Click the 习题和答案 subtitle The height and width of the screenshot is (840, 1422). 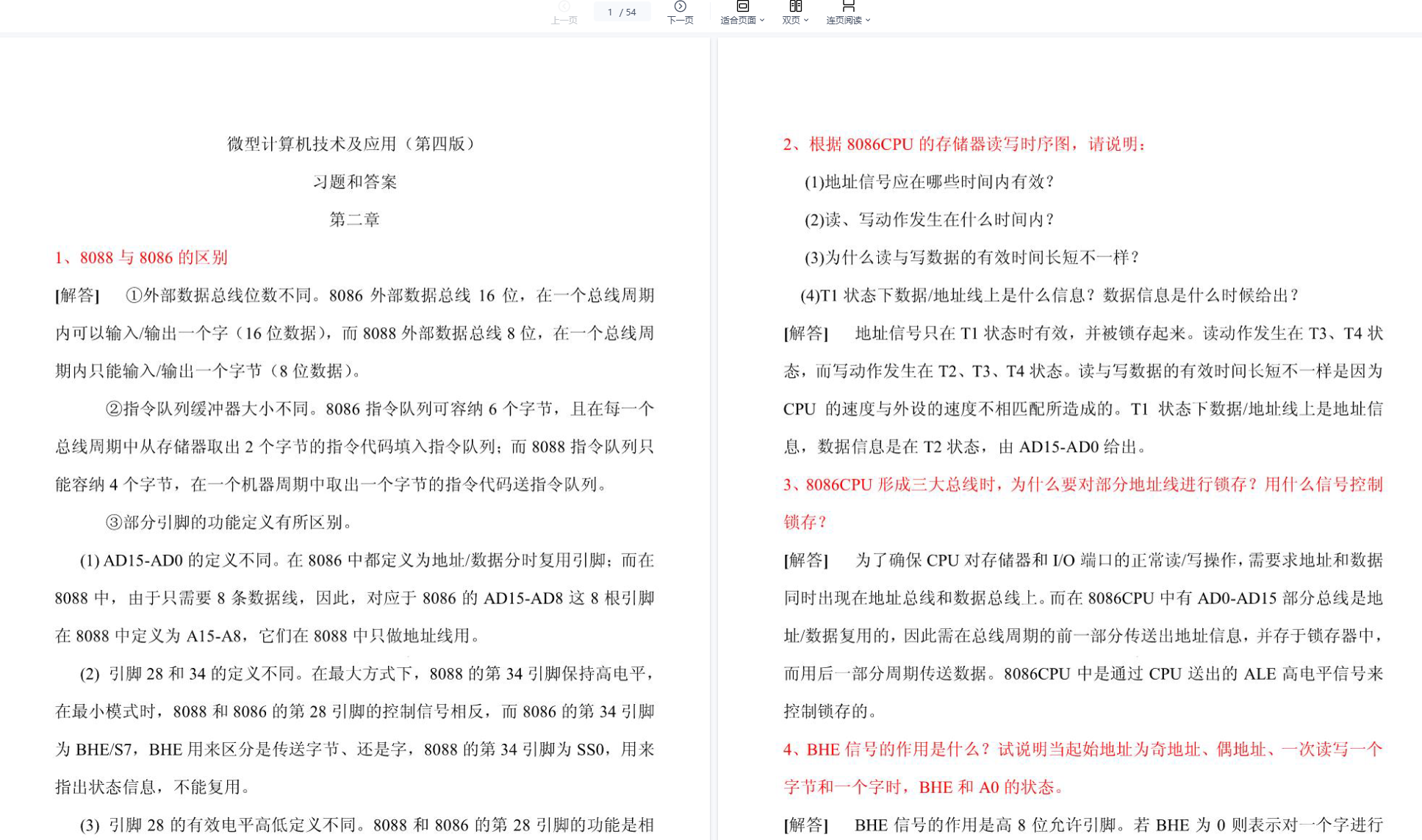[x=355, y=182]
